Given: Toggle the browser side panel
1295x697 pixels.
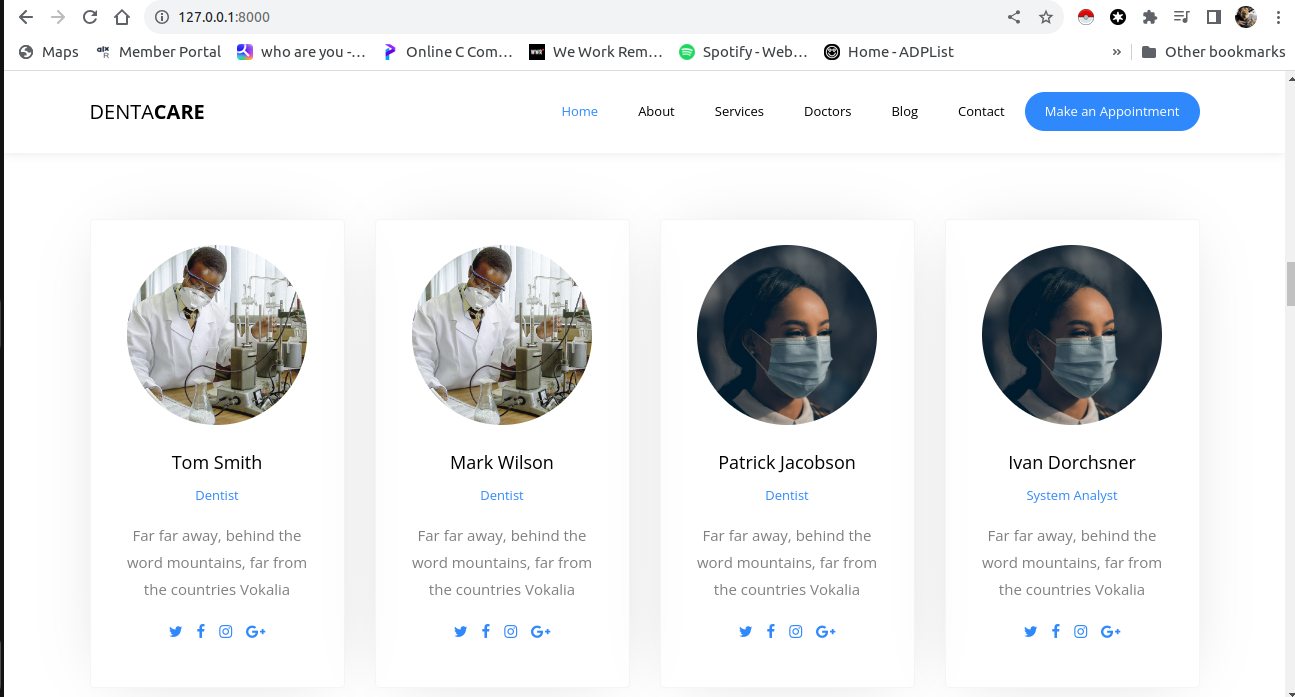Looking at the screenshot, I should tap(1214, 17).
